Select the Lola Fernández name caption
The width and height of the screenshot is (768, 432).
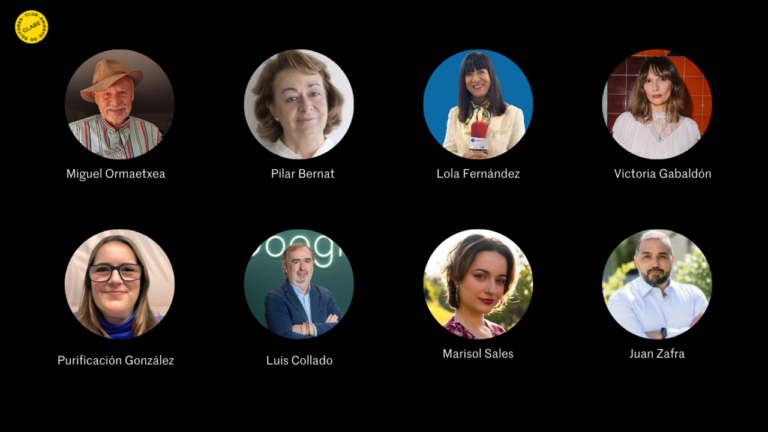tap(478, 174)
